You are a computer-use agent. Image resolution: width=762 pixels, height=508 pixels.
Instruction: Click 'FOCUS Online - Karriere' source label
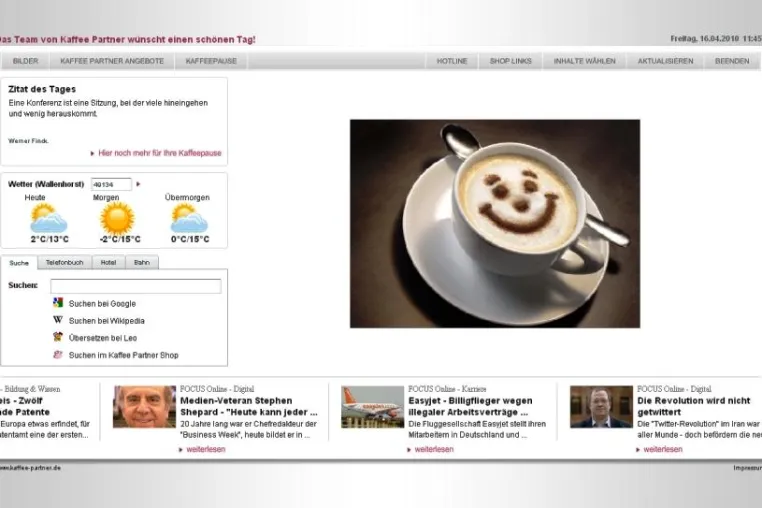pyautogui.click(x=447, y=389)
